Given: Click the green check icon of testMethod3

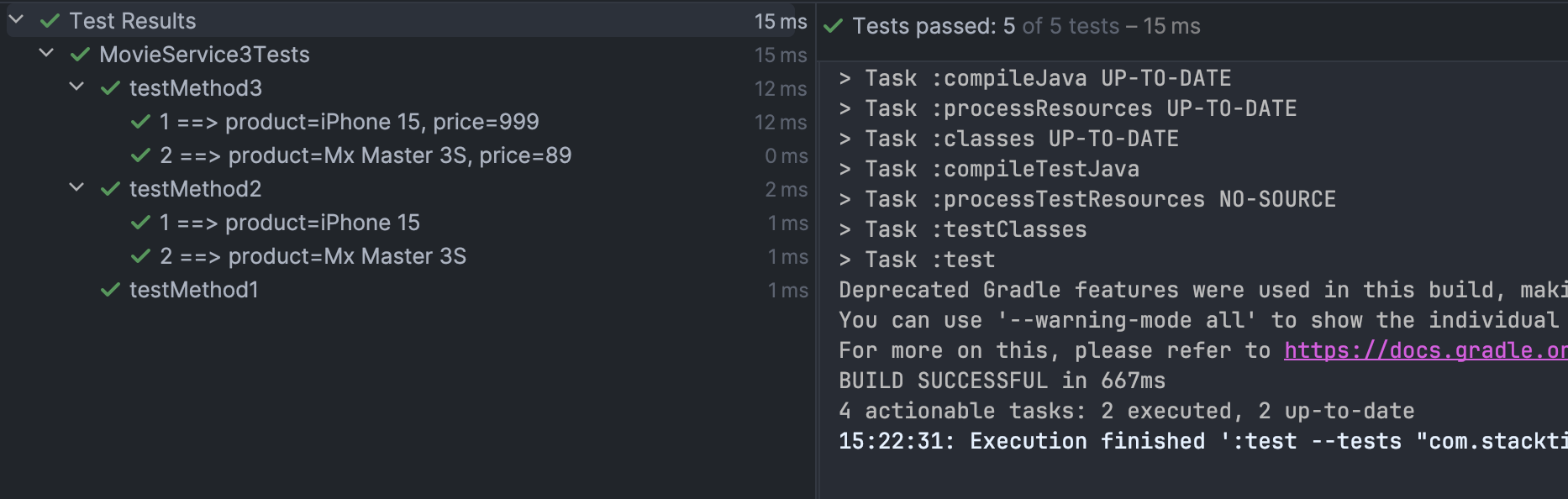Looking at the screenshot, I should click(111, 88).
